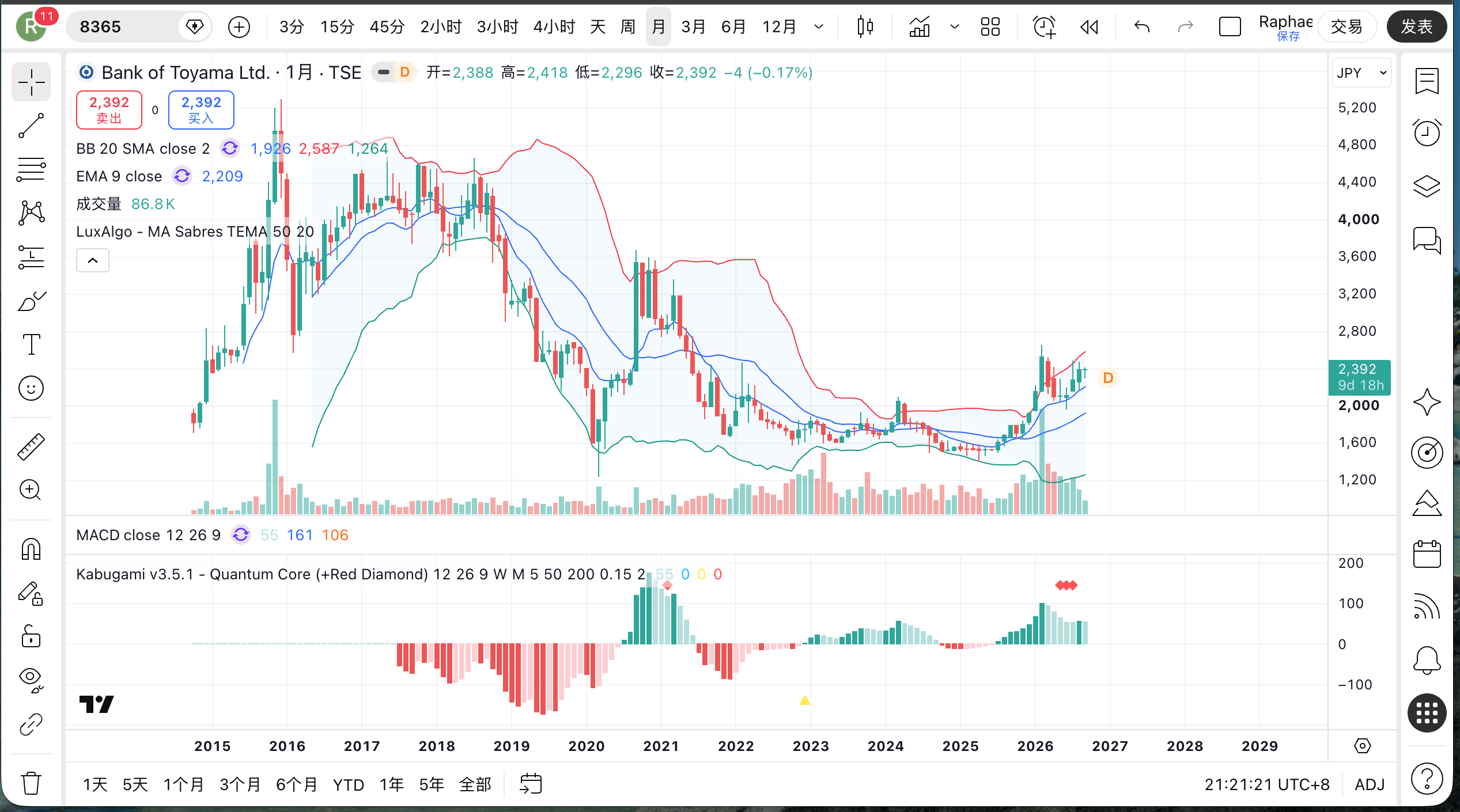Expand indicator templates dropdown arrow
Viewport: 1460px width, 812px height.
pos(954,26)
